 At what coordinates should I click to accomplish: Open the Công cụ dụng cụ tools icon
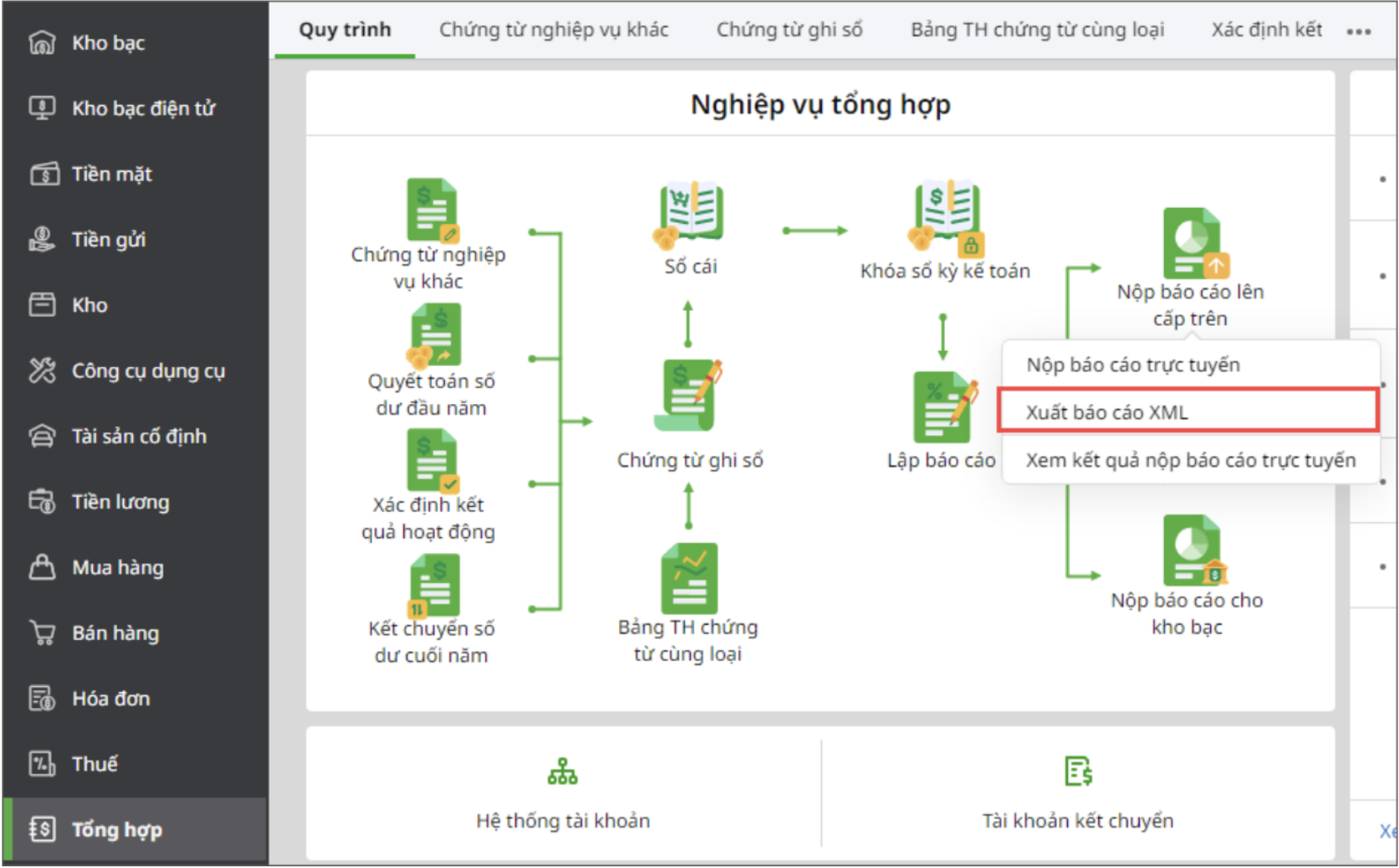[x=42, y=370]
